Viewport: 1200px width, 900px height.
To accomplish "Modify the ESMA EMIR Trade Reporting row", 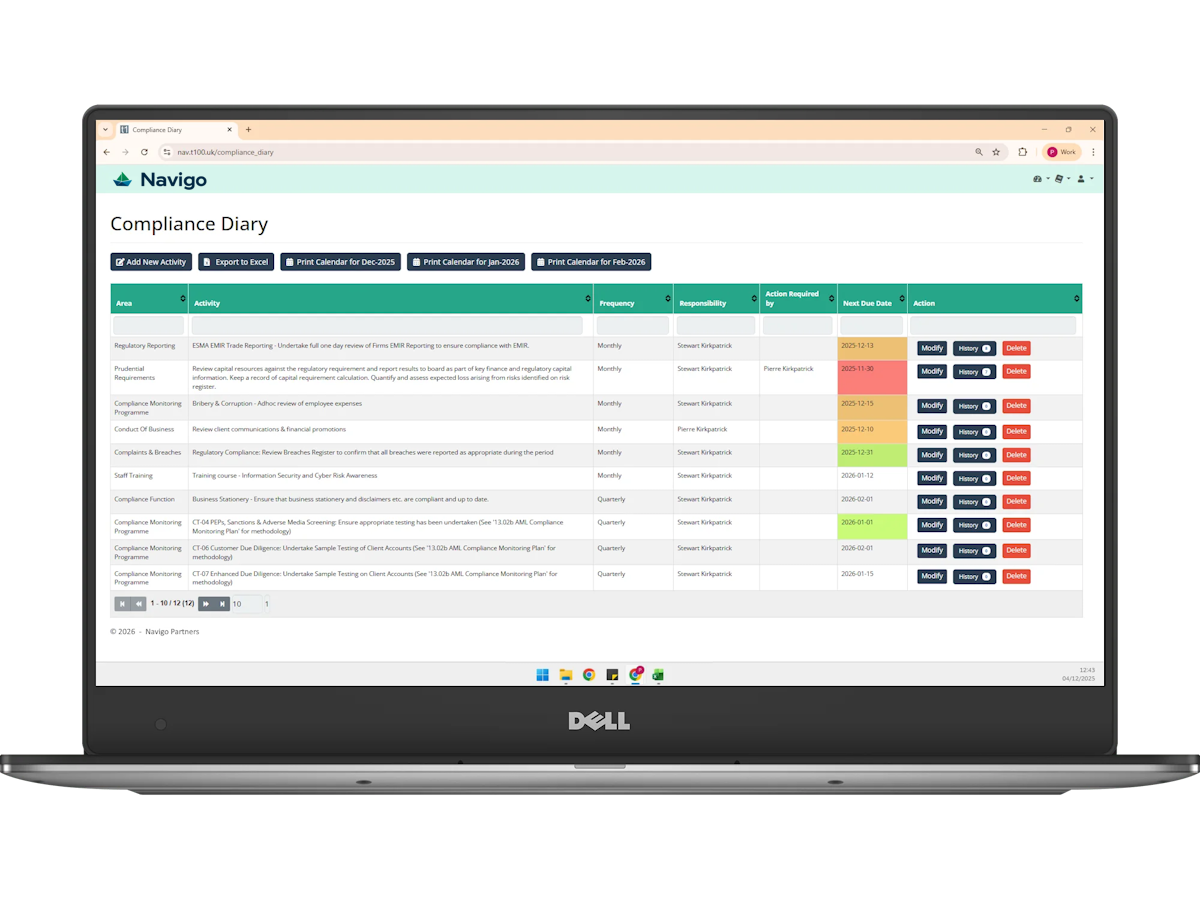I will (932, 348).
